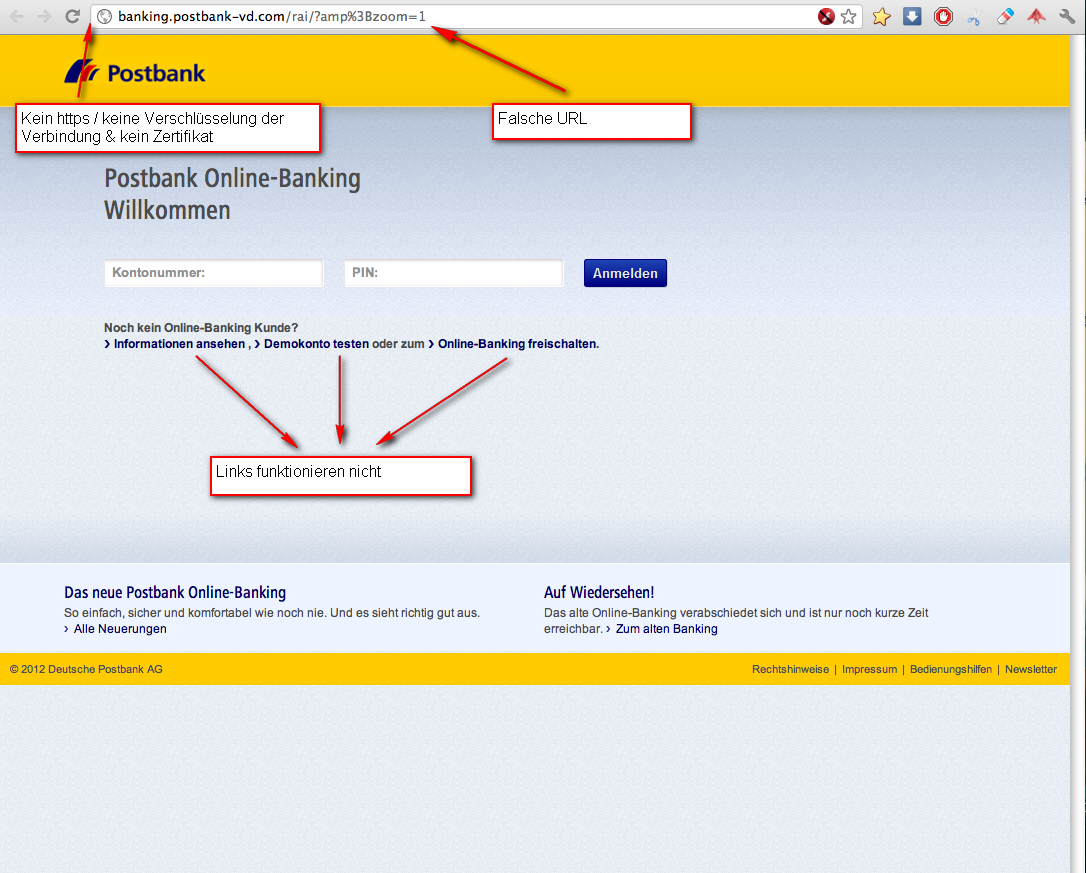Image resolution: width=1086 pixels, height=873 pixels.
Task: Click the blue download arrow extension icon
Action: (912, 17)
